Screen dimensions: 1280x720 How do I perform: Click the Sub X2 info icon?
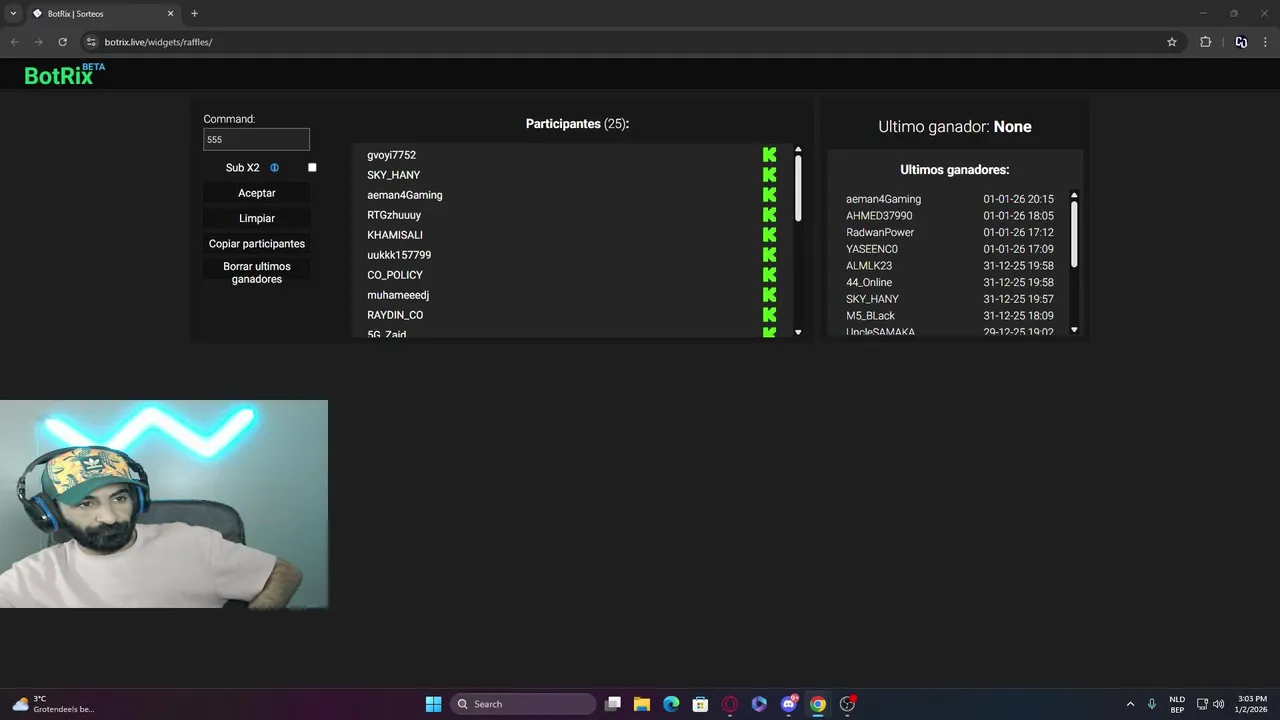pos(275,168)
